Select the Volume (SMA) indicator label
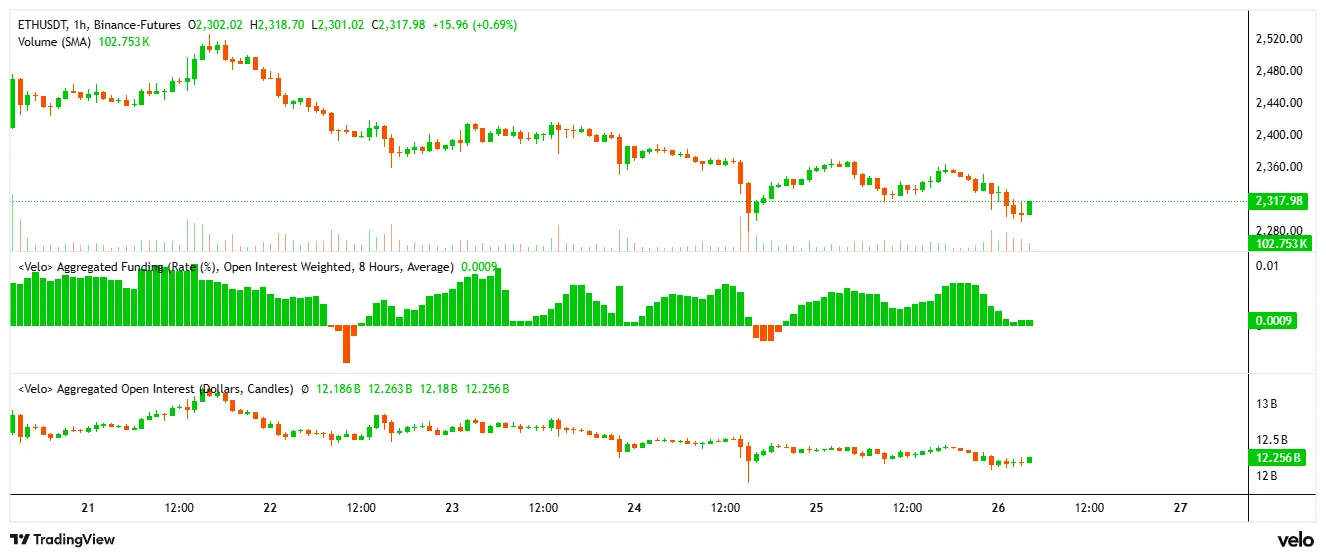 pos(55,42)
